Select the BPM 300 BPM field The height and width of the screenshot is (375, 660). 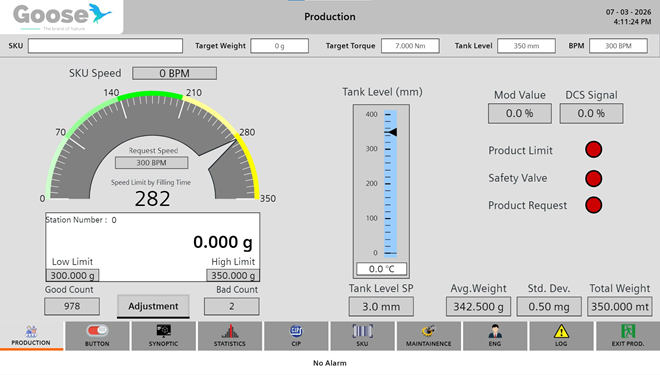618,46
